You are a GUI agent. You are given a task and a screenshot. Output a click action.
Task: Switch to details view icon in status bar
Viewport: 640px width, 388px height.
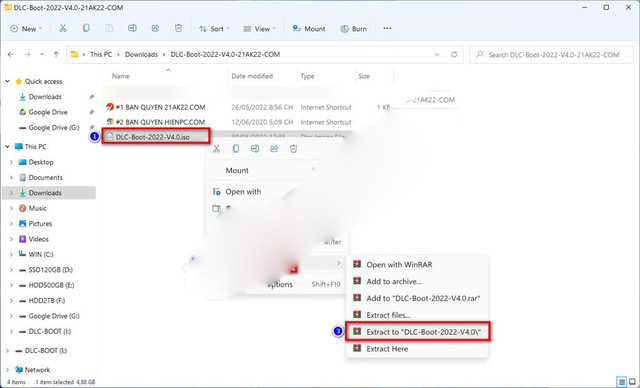coord(622,382)
